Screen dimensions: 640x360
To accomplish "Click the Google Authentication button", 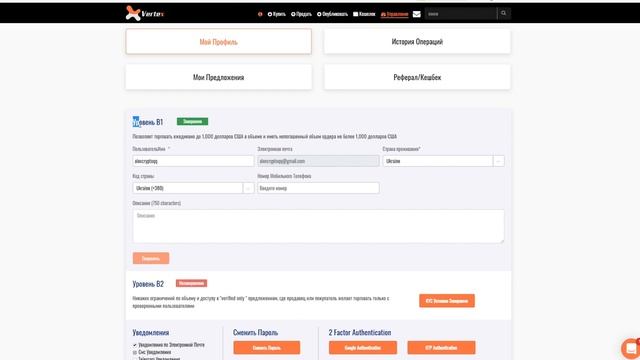I will click(x=362, y=348).
